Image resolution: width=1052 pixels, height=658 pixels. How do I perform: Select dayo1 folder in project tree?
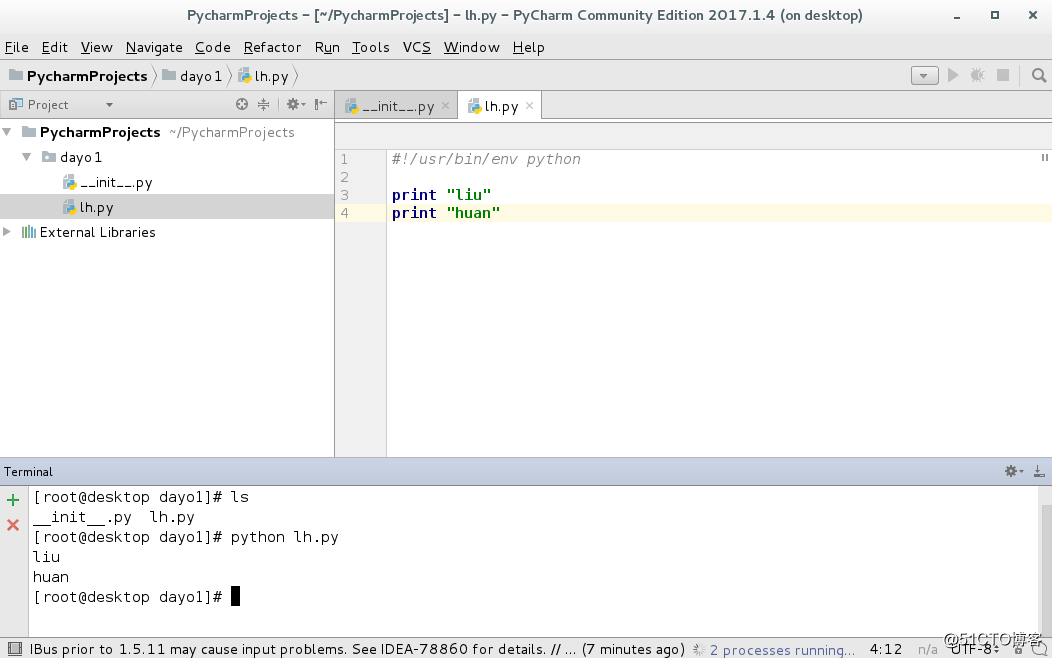(72, 157)
